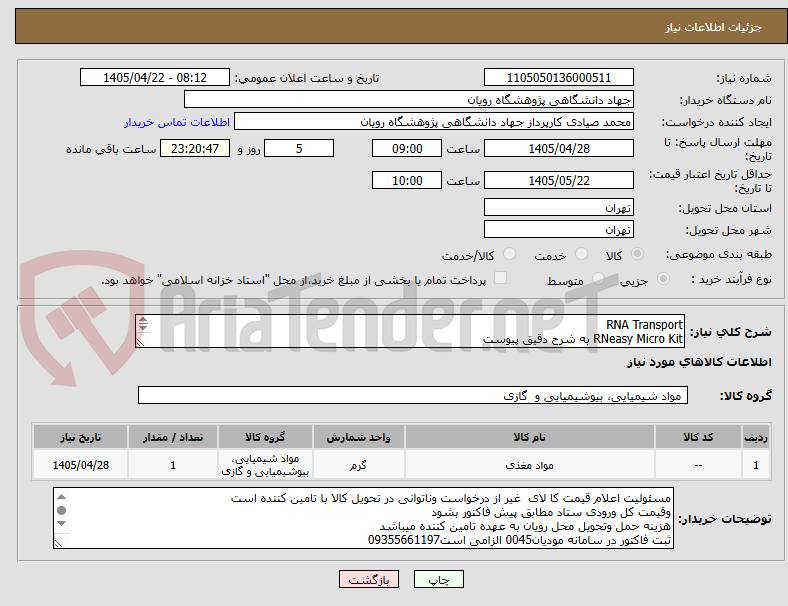The height and width of the screenshot is (606, 788).
Task: Select the جزیی purchase type radio
Action: (x=663, y=279)
